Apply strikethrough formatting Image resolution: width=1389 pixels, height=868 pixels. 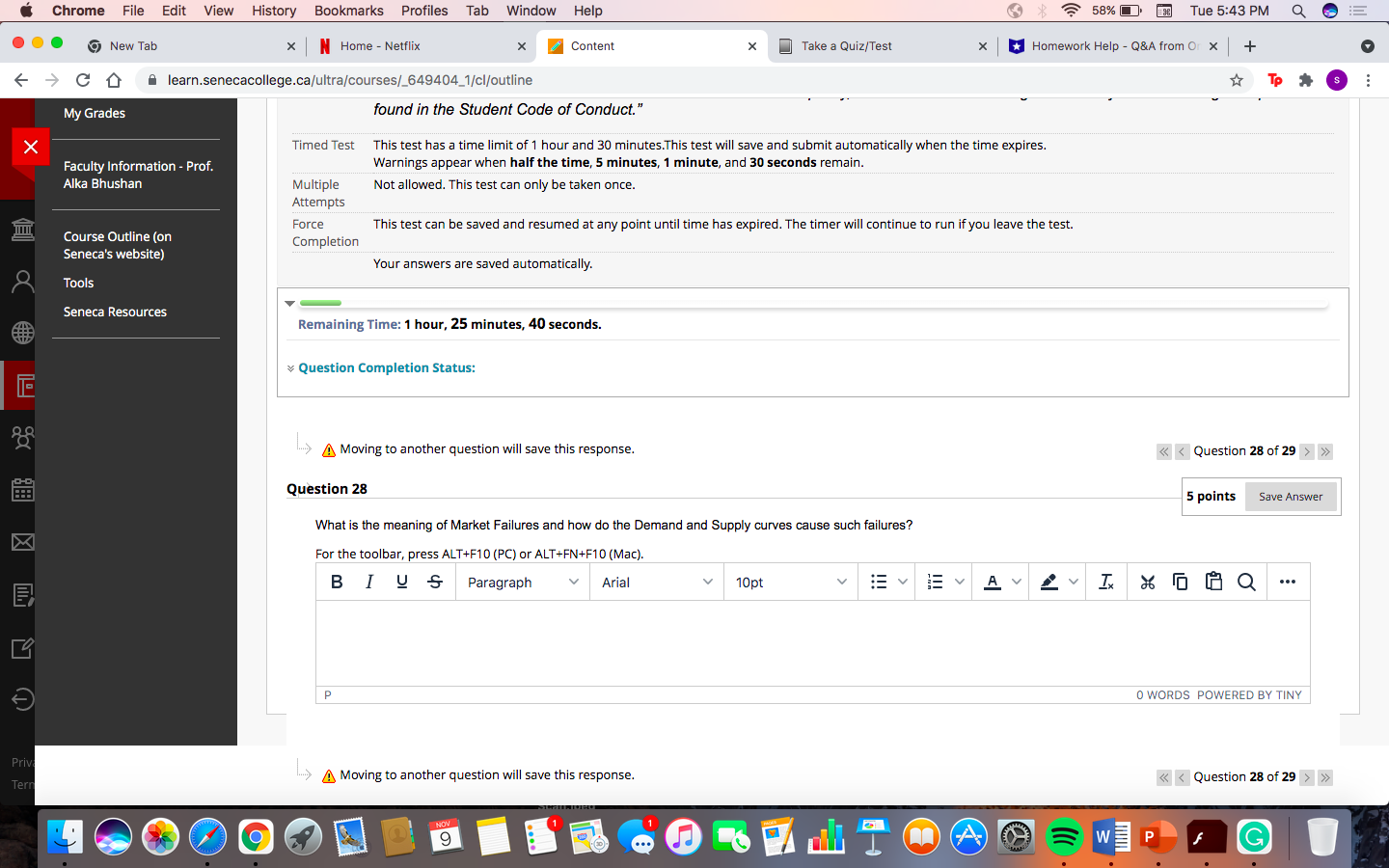point(435,582)
